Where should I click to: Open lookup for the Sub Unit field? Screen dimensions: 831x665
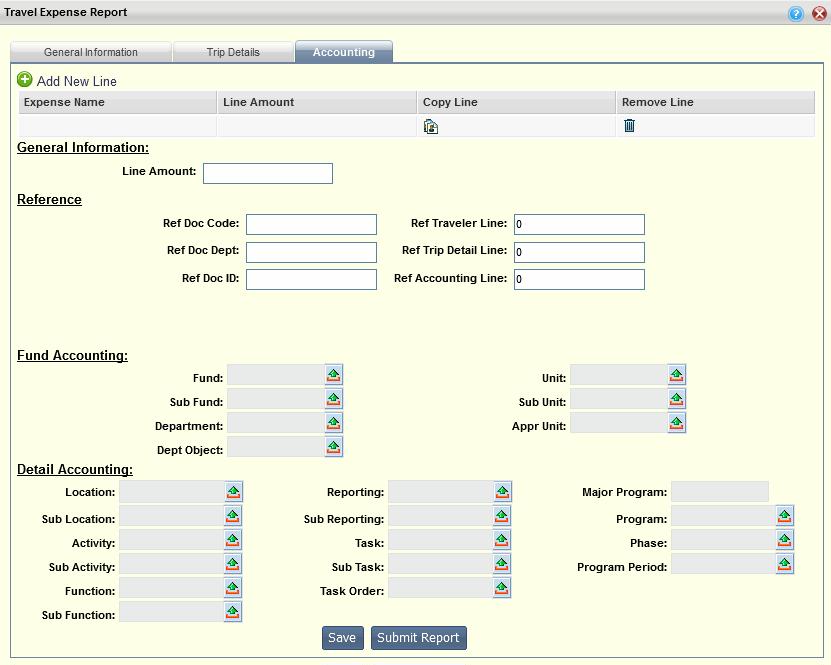coord(677,399)
